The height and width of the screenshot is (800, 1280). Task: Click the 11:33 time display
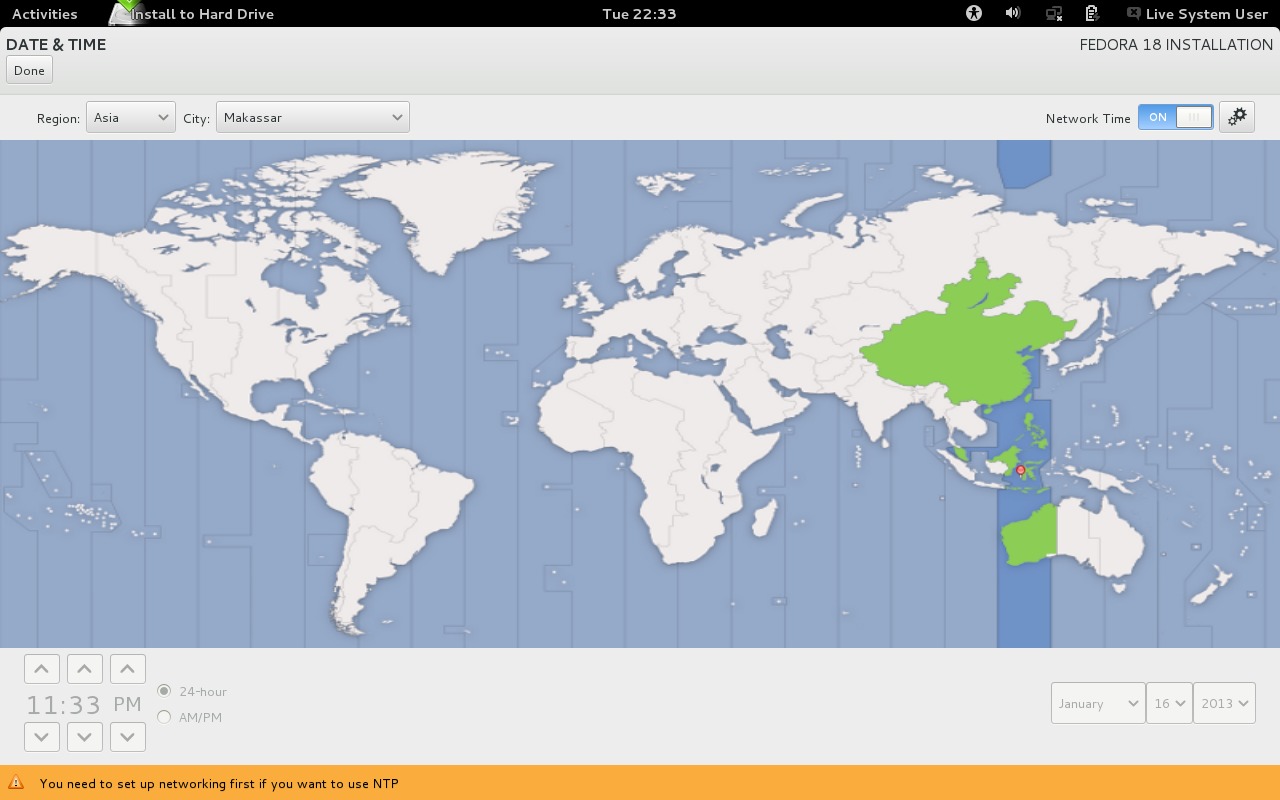64,704
